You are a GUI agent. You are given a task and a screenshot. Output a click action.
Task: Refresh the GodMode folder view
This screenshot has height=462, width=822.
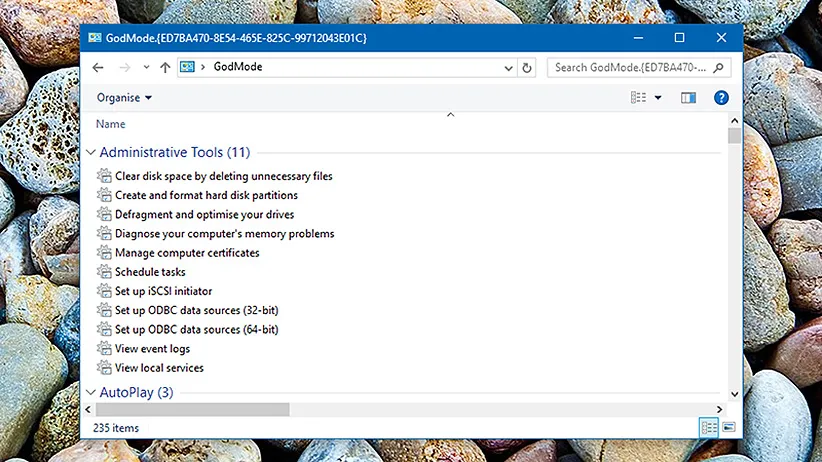coord(528,67)
